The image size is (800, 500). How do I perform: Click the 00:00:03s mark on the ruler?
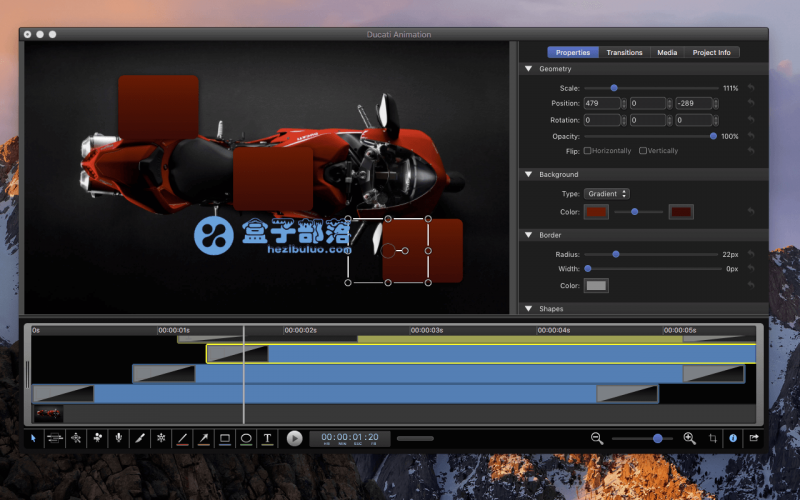tap(427, 330)
